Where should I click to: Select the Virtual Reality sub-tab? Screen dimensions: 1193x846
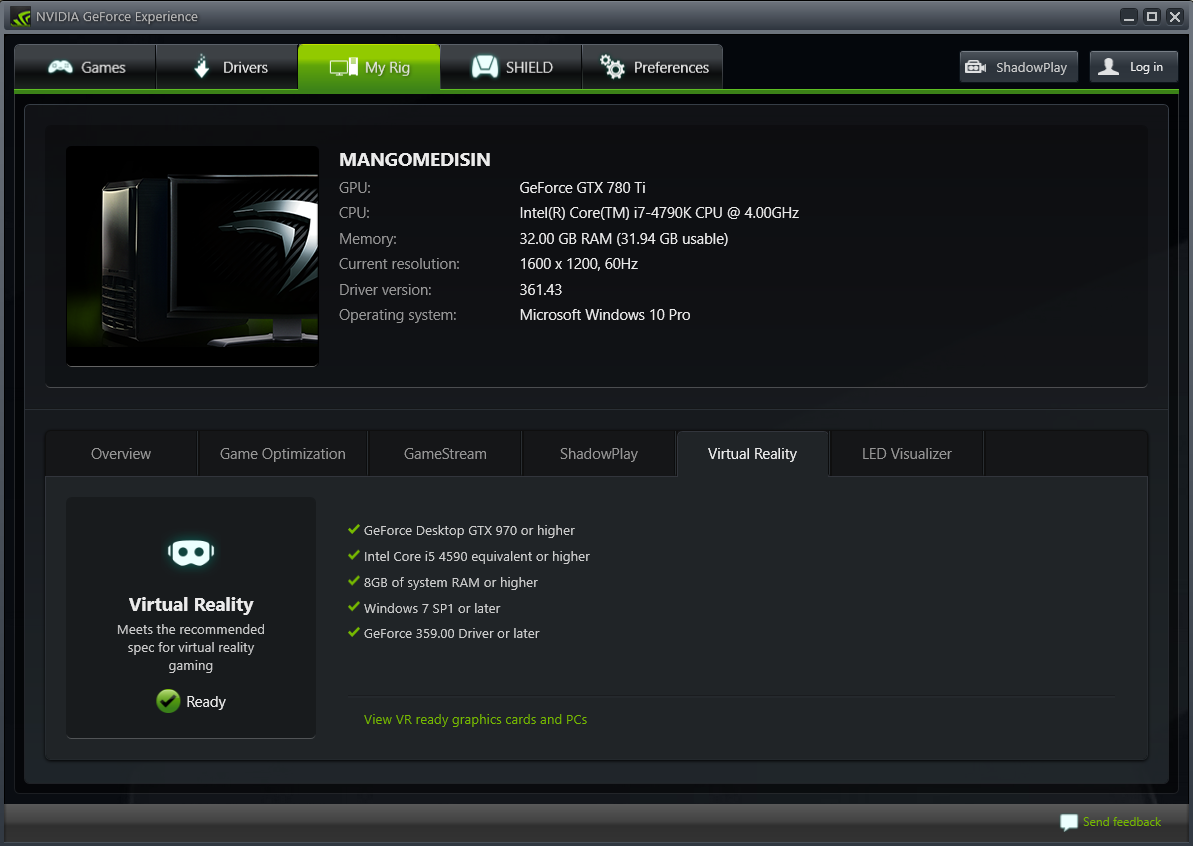click(x=752, y=453)
